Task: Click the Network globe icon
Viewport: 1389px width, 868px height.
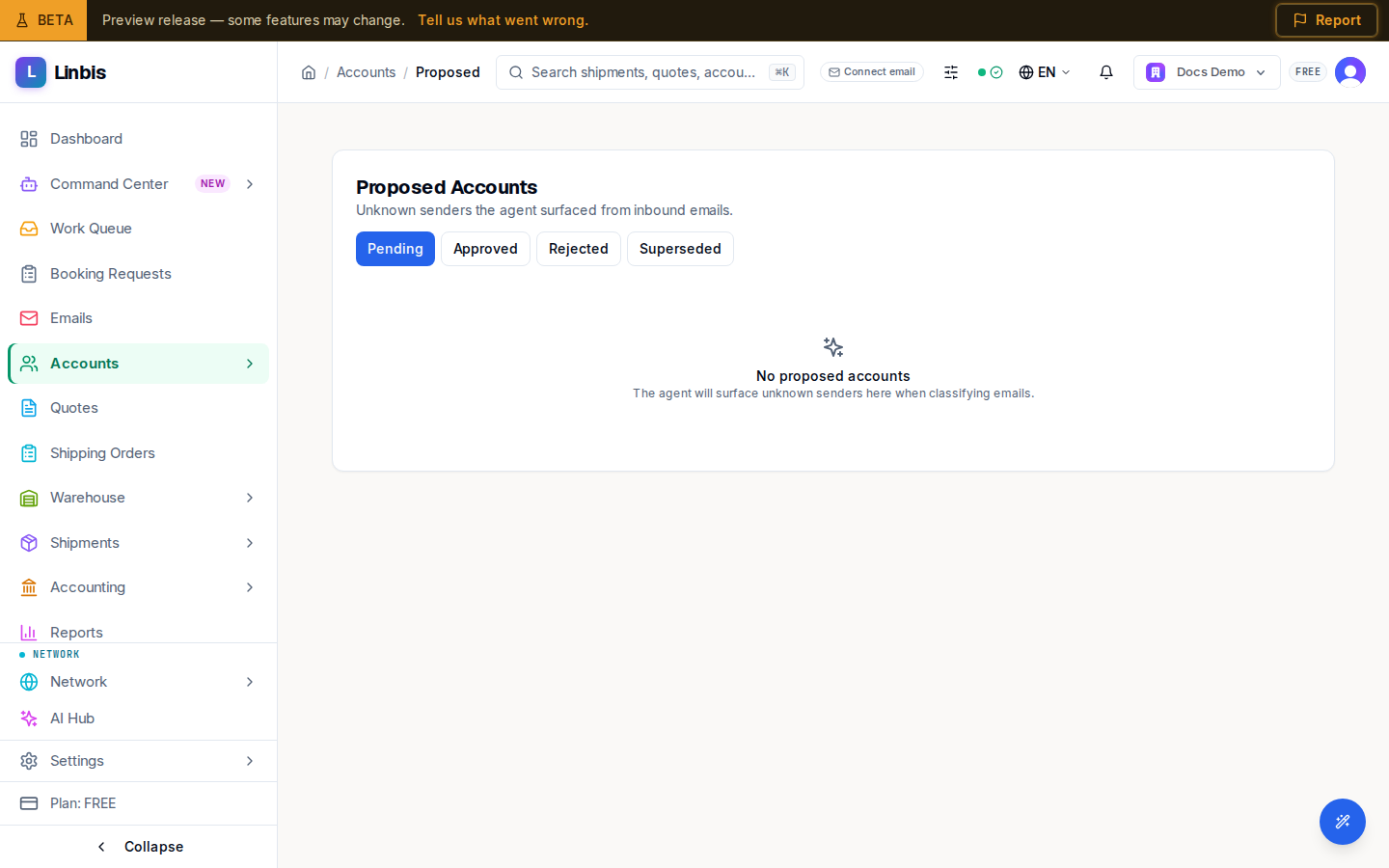Action: click(x=29, y=682)
